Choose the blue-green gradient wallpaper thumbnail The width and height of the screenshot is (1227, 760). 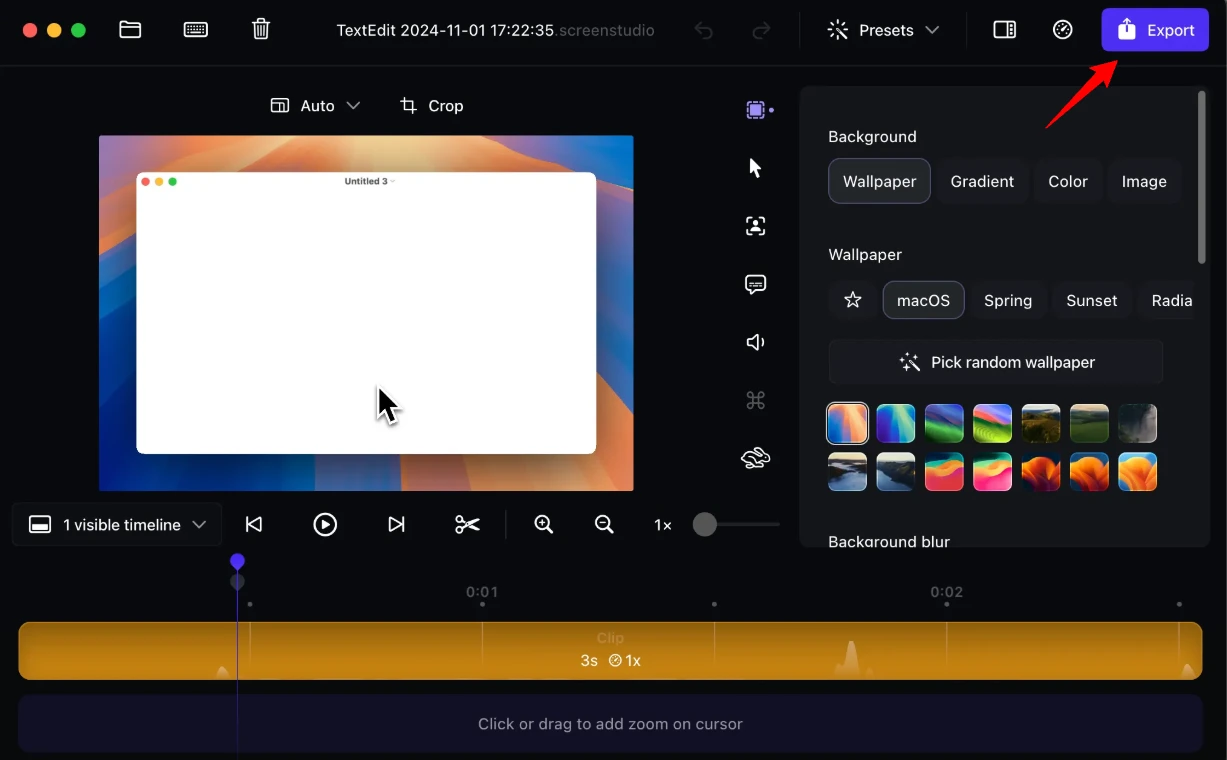click(x=896, y=423)
